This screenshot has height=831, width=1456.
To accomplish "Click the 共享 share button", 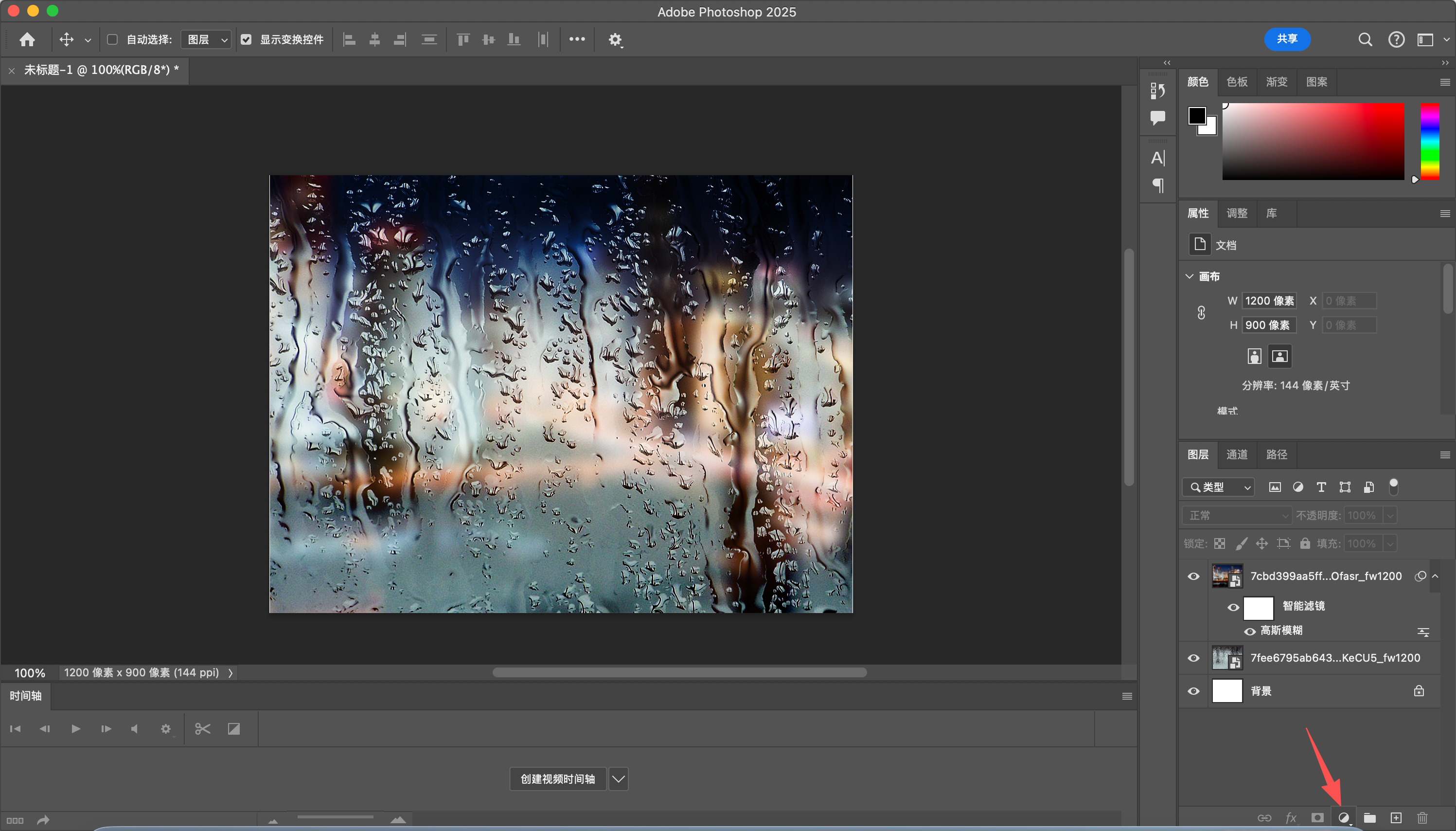I will click(x=1287, y=39).
